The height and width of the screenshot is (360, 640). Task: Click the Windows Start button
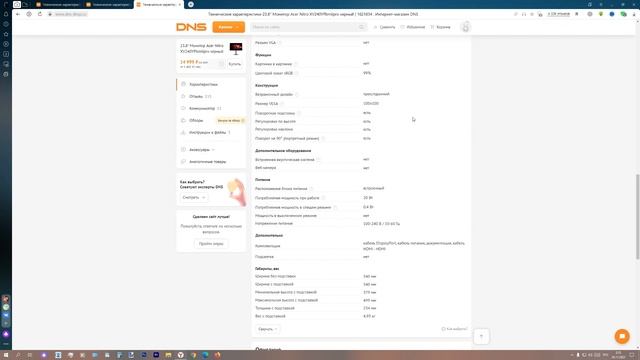(6, 355)
